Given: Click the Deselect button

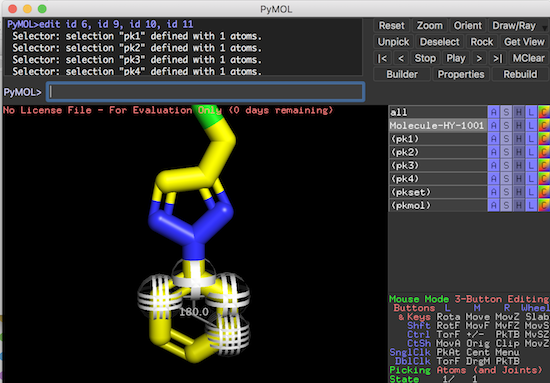Looking at the screenshot, I should click(x=440, y=42).
